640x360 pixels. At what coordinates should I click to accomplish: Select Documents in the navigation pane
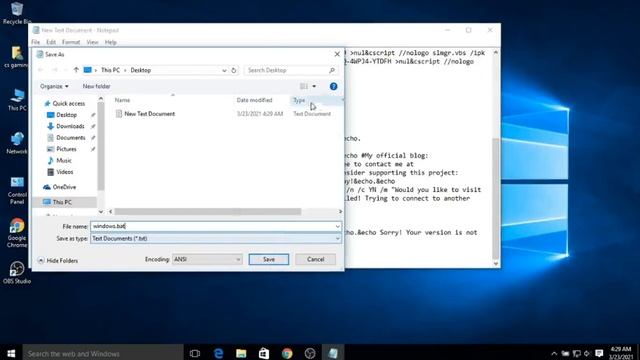pos(66,138)
